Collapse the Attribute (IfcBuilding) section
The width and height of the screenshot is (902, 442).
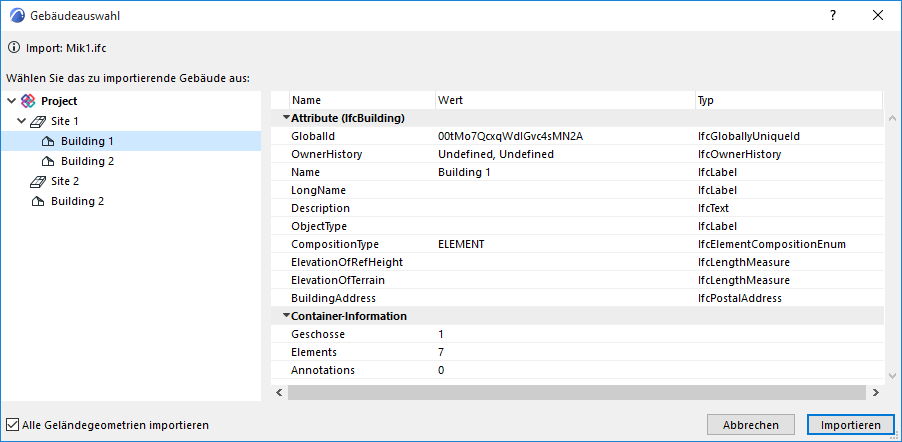point(286,118)
